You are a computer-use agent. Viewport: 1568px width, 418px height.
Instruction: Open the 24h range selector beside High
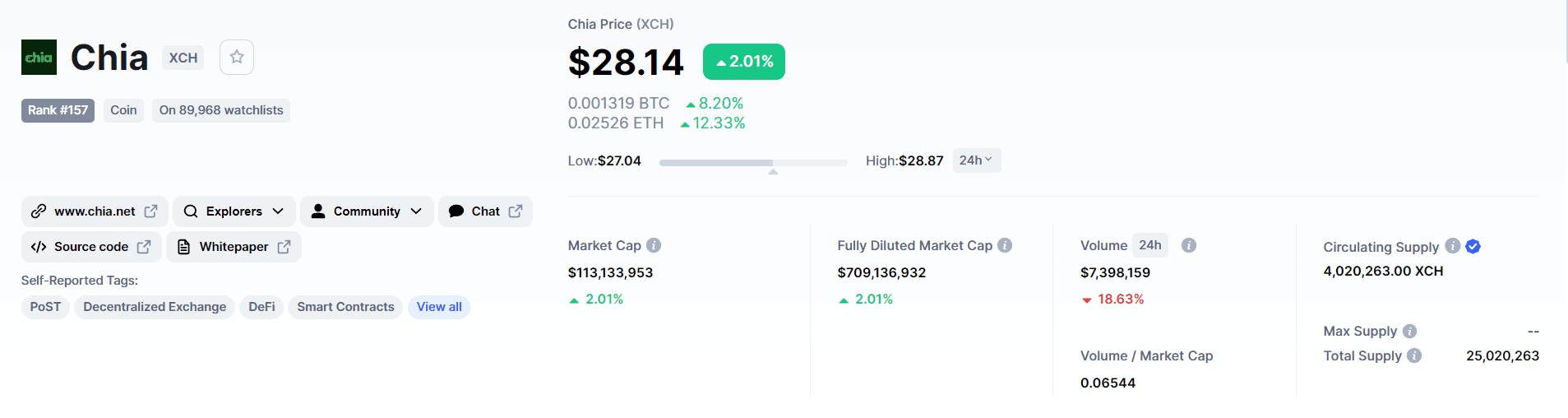coord(976,160)
